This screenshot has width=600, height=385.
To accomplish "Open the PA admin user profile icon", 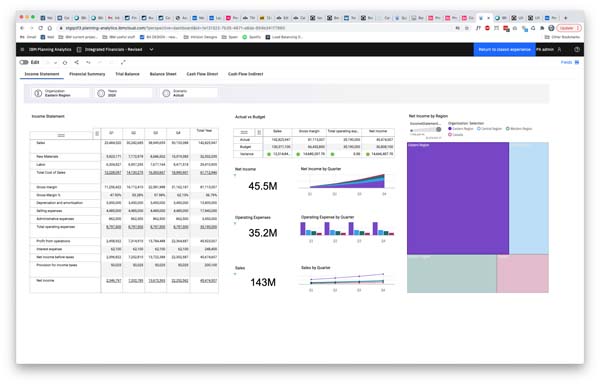I will pos(559,49).
